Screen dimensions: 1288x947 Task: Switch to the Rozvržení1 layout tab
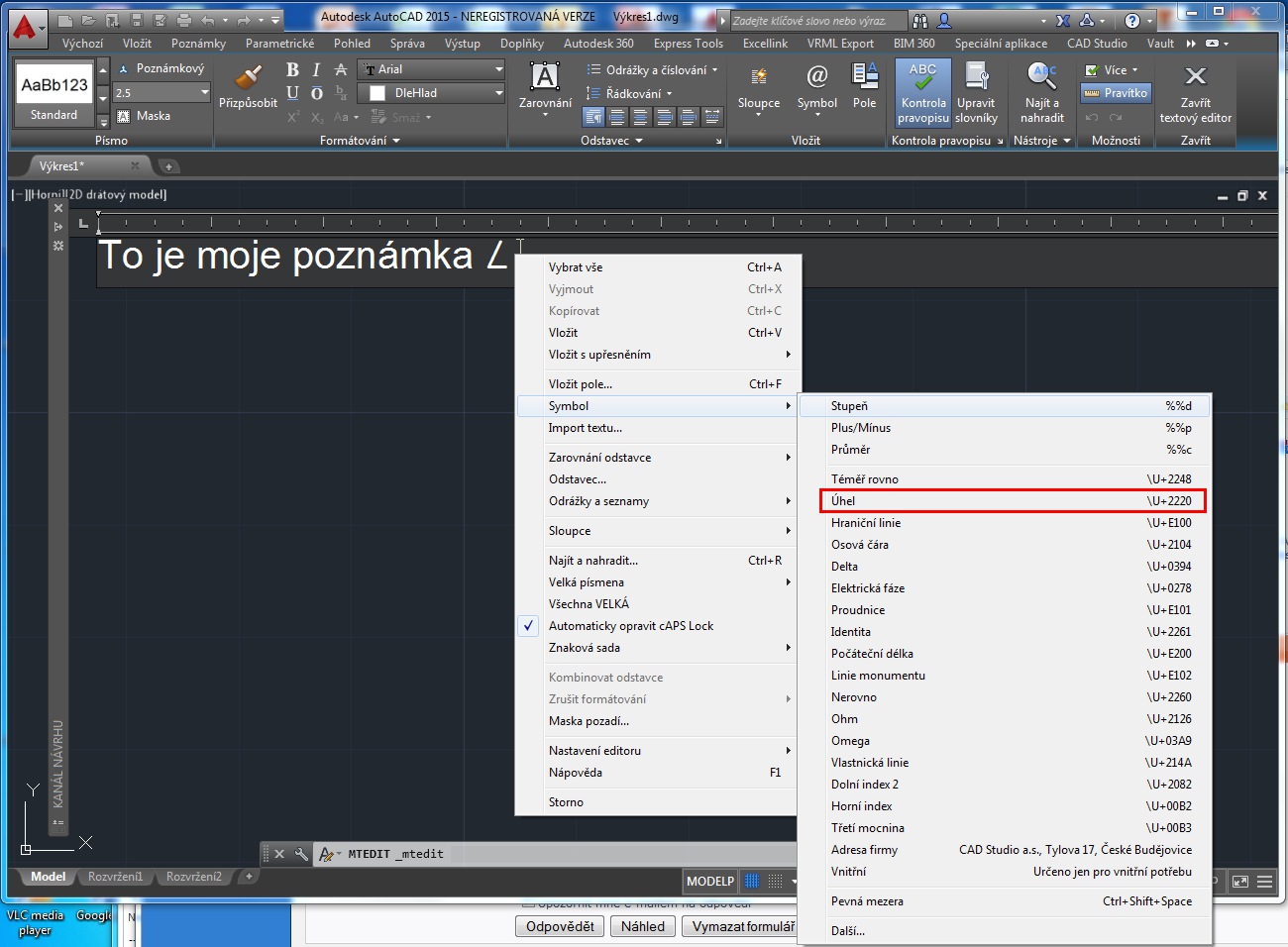tap(115, 877)
